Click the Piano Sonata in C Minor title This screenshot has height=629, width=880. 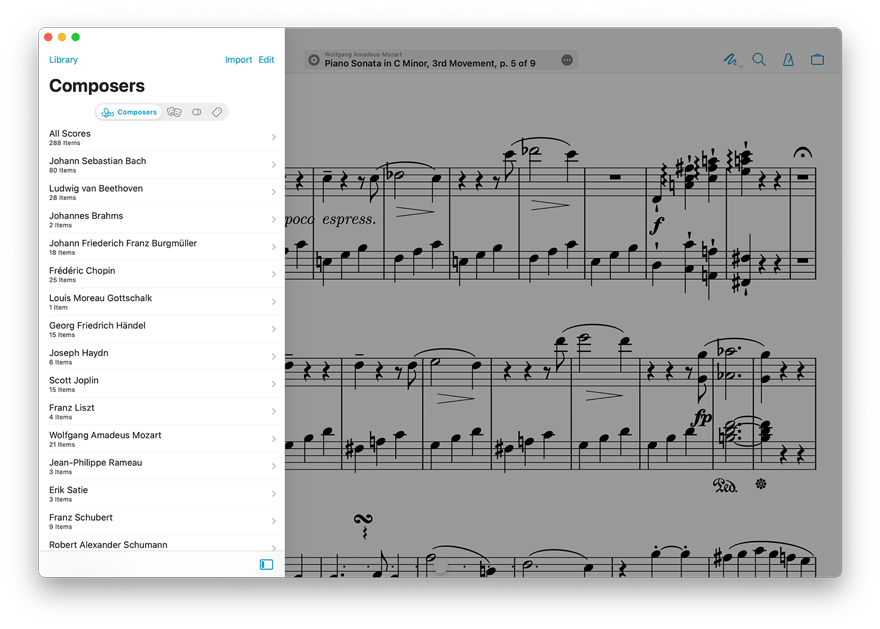click(x=430, y=63)
